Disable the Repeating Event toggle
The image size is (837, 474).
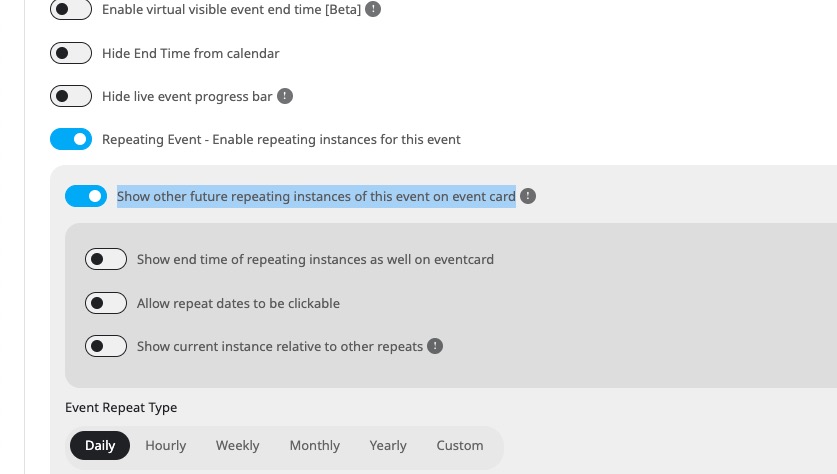(71, 139)
